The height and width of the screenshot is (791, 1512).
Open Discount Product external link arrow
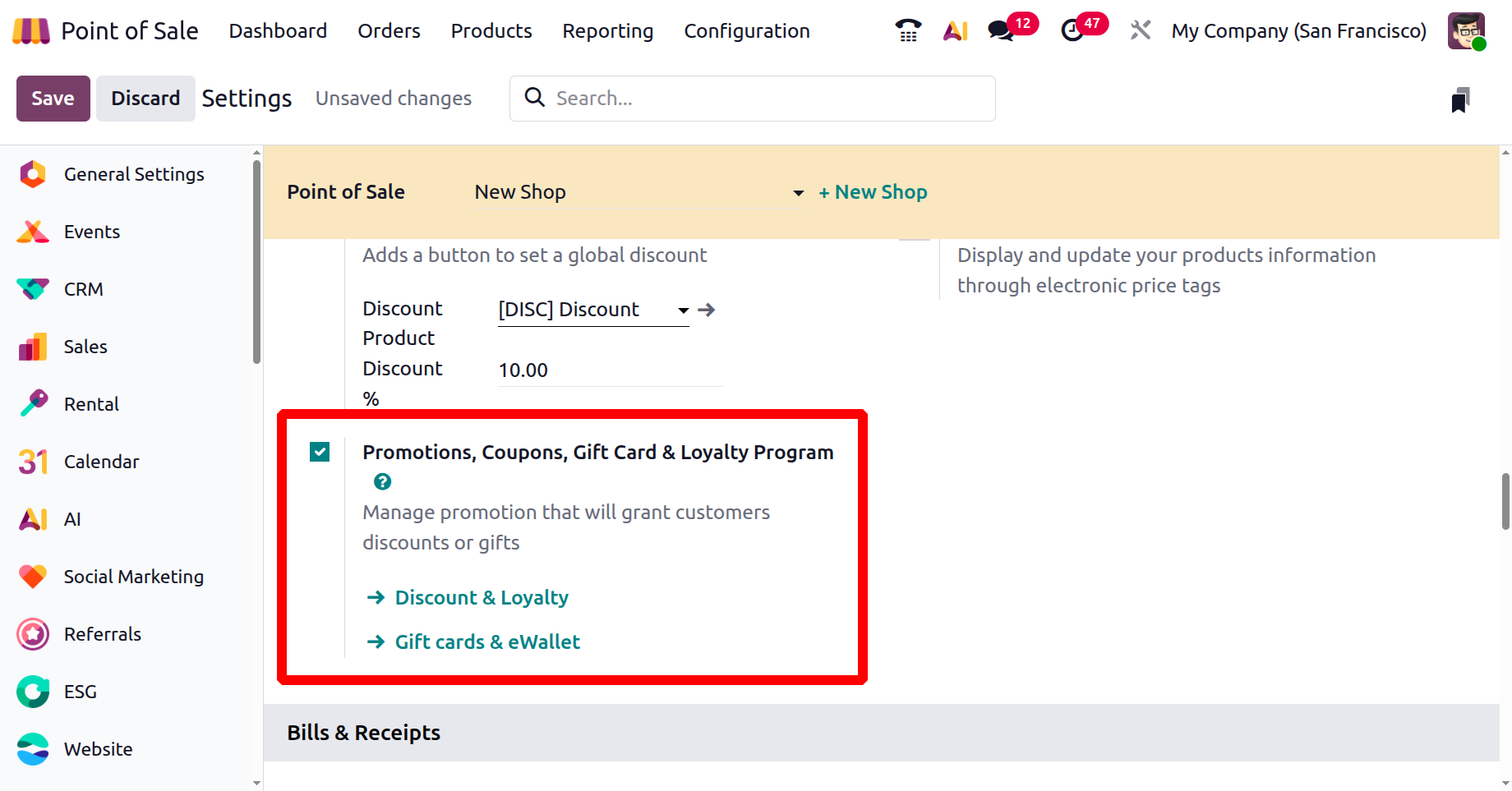click(x=707, y=310)
